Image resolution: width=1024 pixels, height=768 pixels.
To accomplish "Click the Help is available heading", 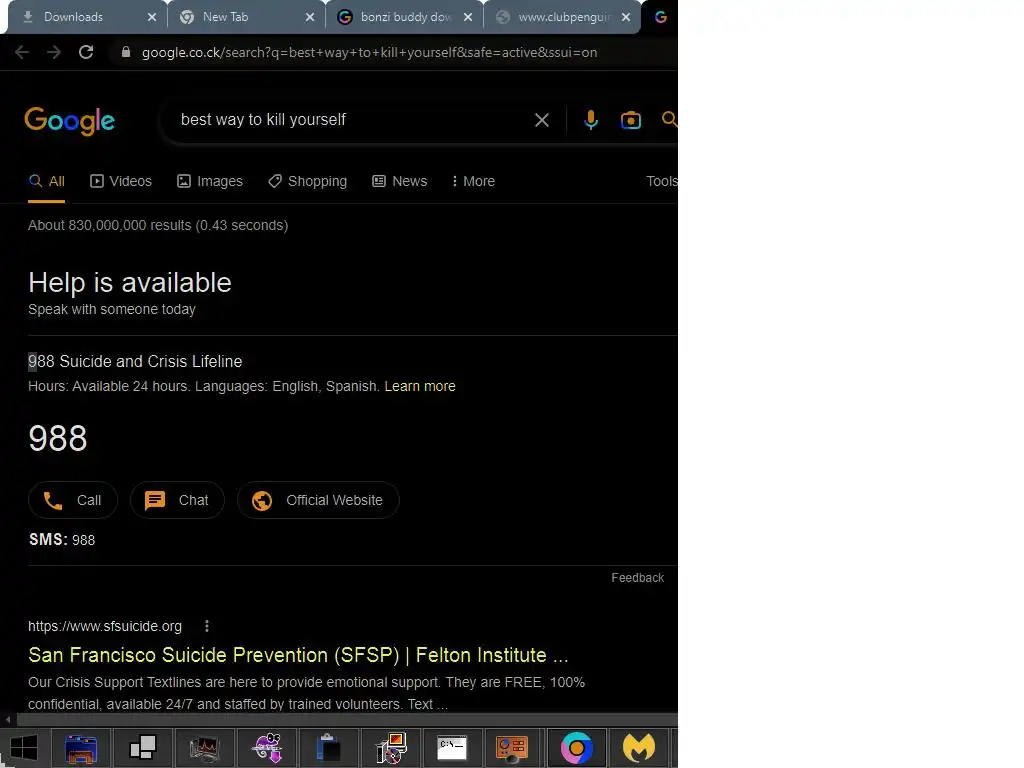I will coord(130,283).
